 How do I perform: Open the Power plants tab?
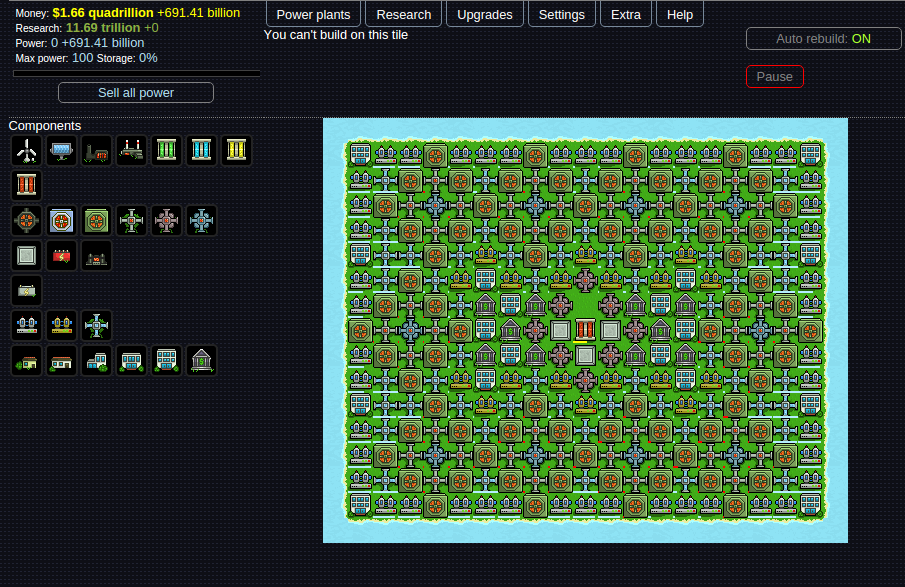(x=313, y=14)
